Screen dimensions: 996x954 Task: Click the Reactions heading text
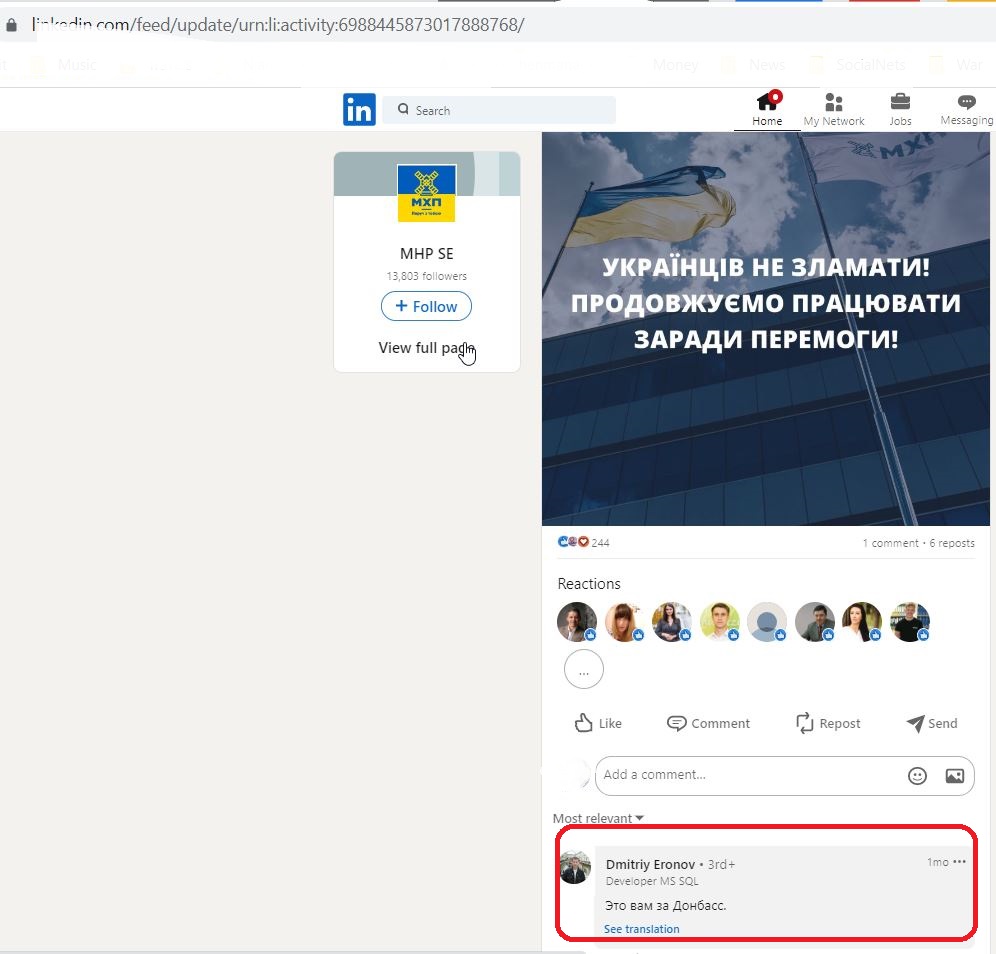(589, 584)
